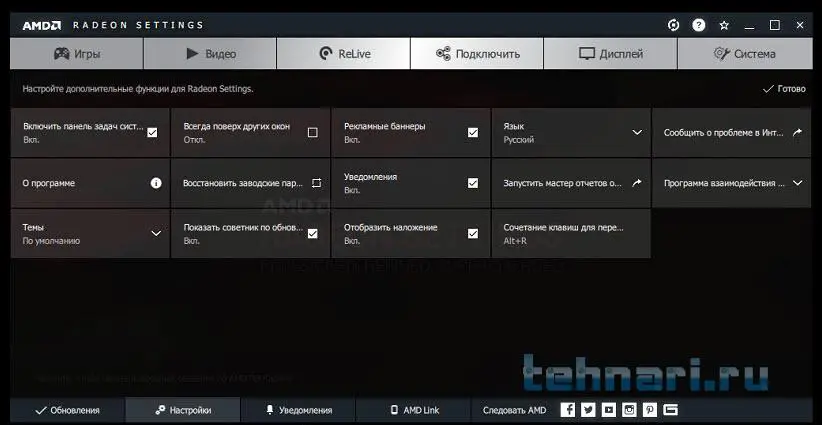The height and width of the screenshot is (425, 822).
Task: Click the Radeon update refresh icon in title bar
Action: pos(674,25)
